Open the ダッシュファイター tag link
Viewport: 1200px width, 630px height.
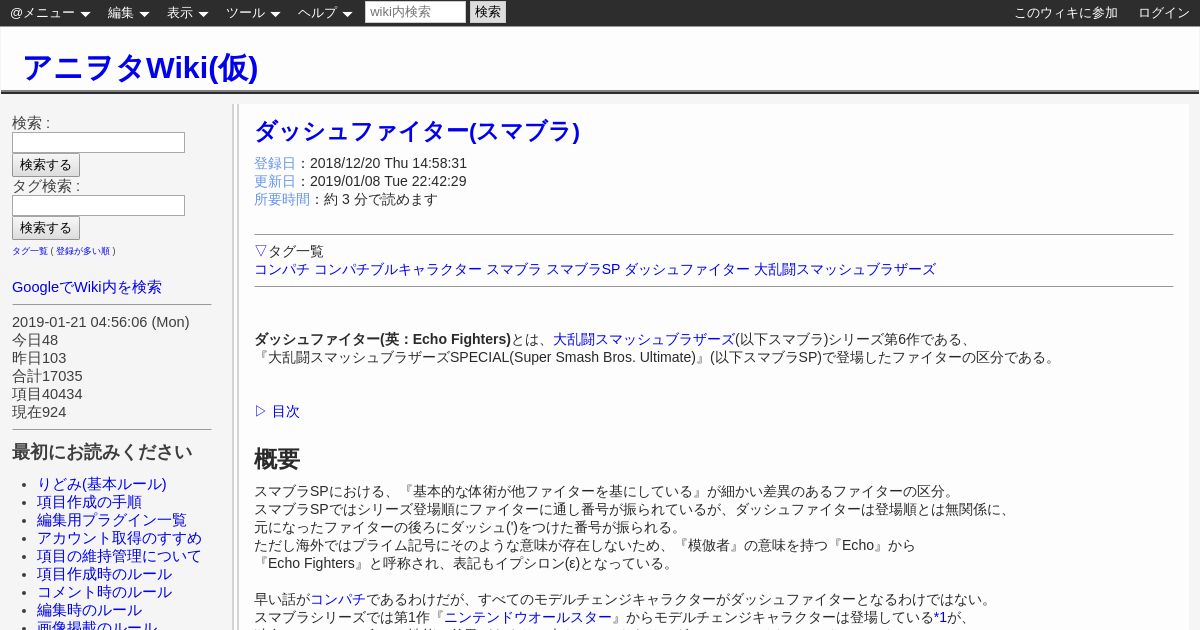(x=687, y=269)
